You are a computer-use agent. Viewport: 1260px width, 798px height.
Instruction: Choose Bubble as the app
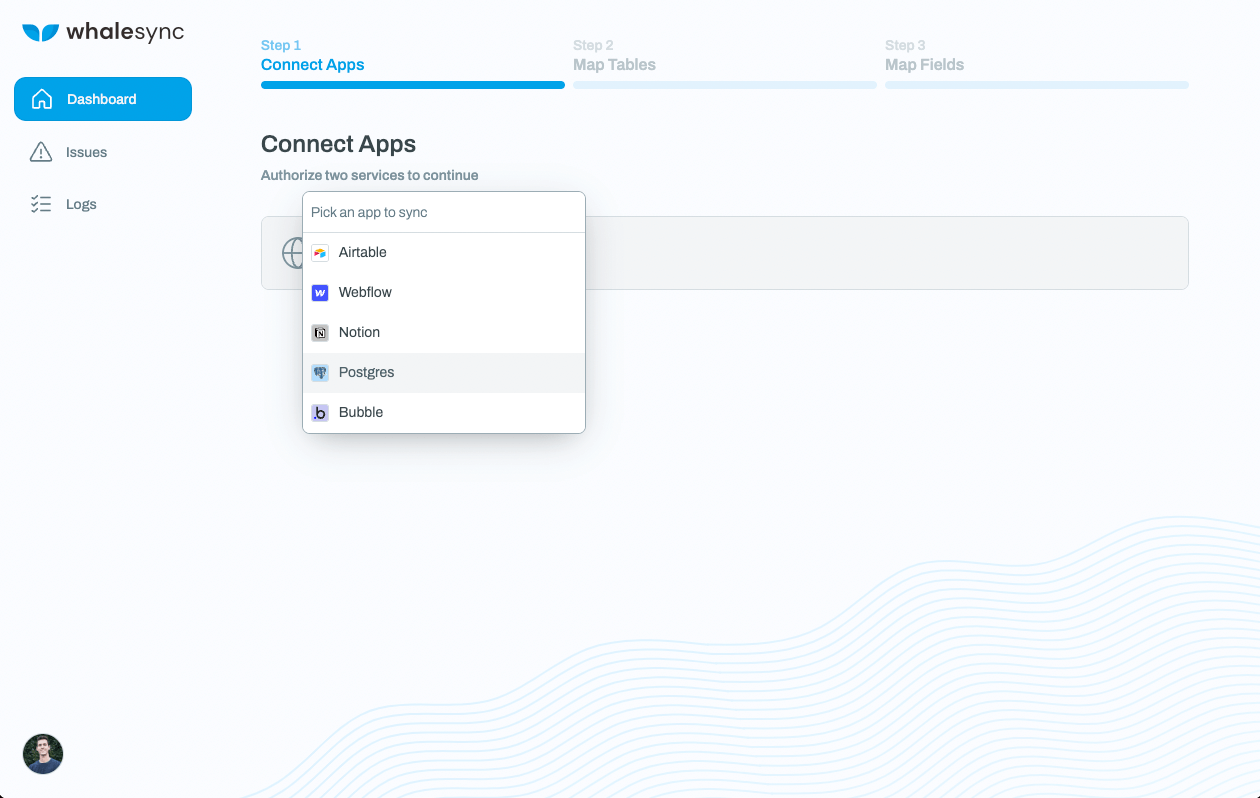[x=444, y=413]
